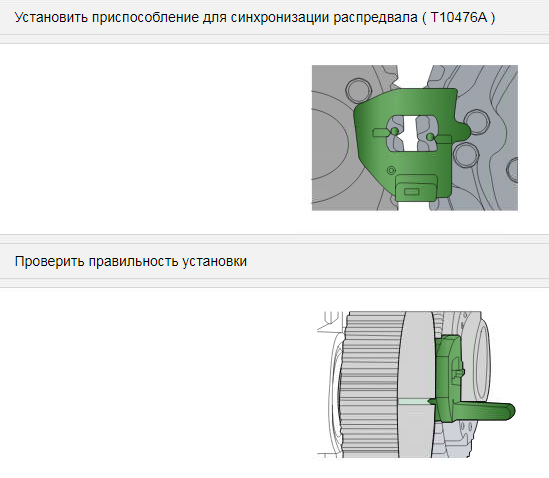Click the upper-left bolt hole in the first drawing
The image size is (549, 478).
click(357, 90)
